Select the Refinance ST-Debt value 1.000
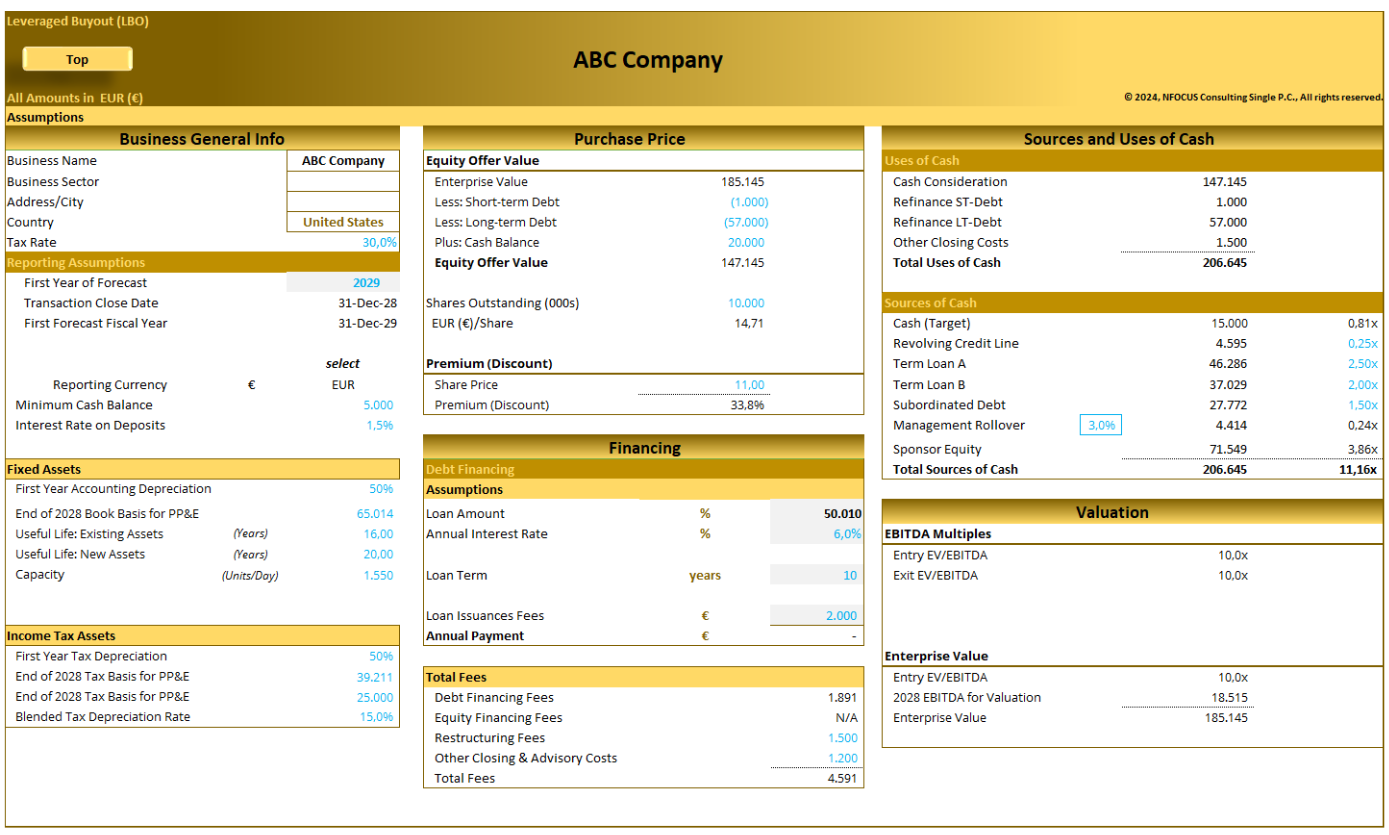1389x835 pixels. pyautogui.click(x=1231, y=202)
